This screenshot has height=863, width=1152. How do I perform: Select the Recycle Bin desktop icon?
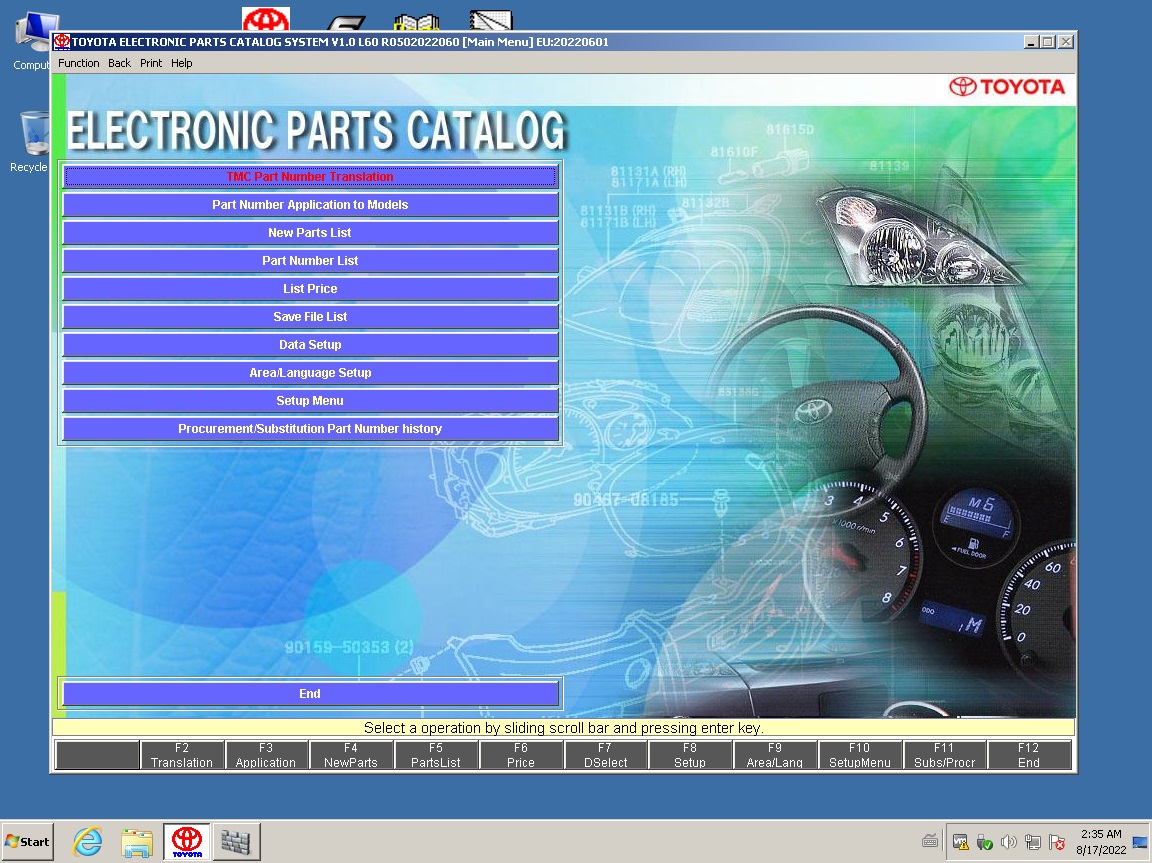[x=31, y=142]
